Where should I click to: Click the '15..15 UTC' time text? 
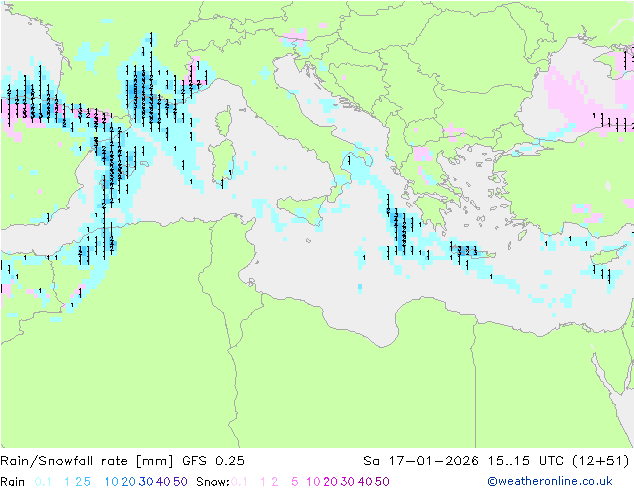[525, 461]
